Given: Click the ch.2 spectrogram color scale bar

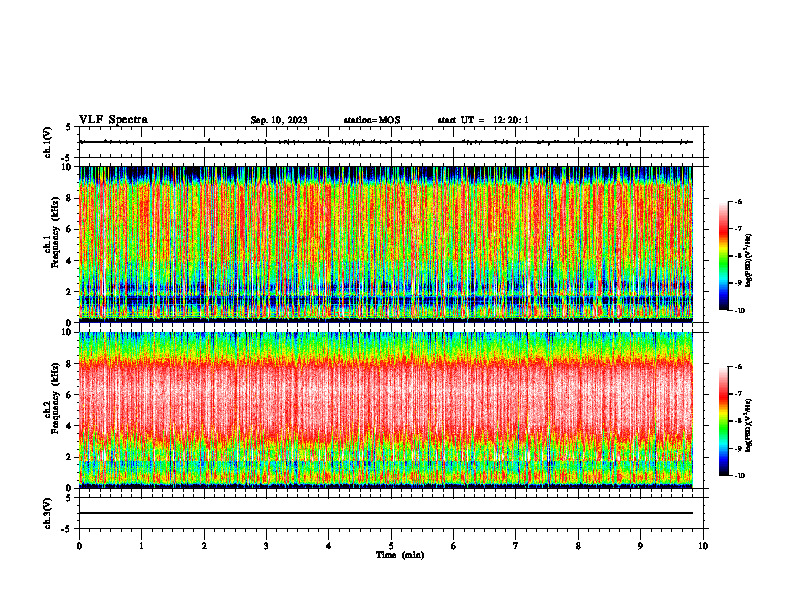Looking at the screenshot, I should [723, 421].
